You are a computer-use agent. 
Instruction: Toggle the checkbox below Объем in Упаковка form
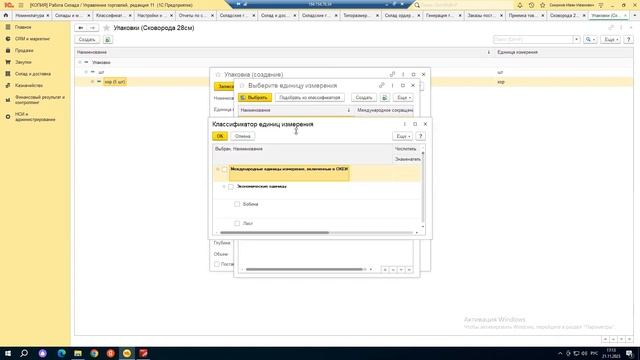pyautogui.click(x=217, y=264)
